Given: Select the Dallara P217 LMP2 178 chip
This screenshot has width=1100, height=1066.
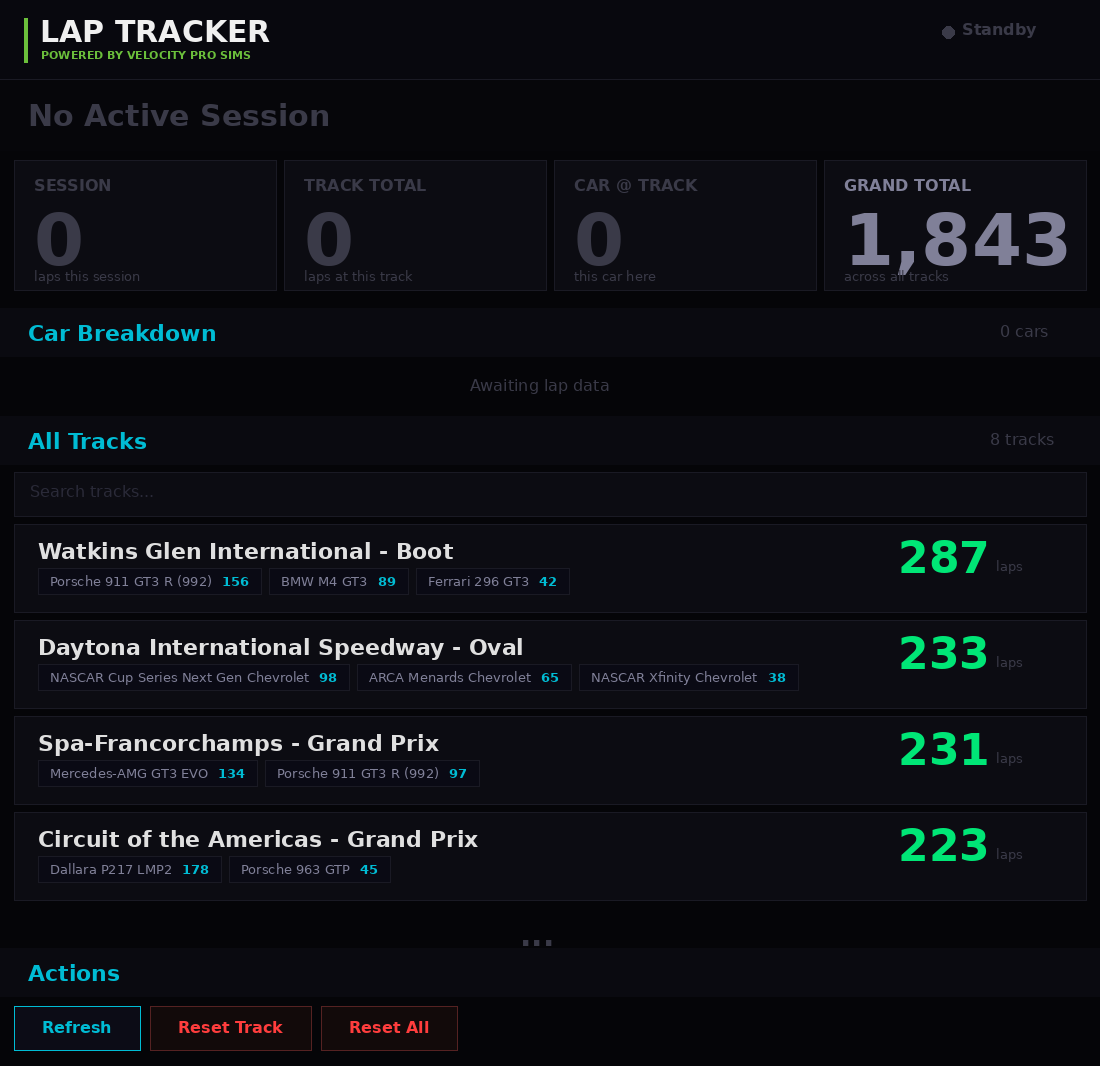Looking at the screenshot, I should tap(130, 870).
